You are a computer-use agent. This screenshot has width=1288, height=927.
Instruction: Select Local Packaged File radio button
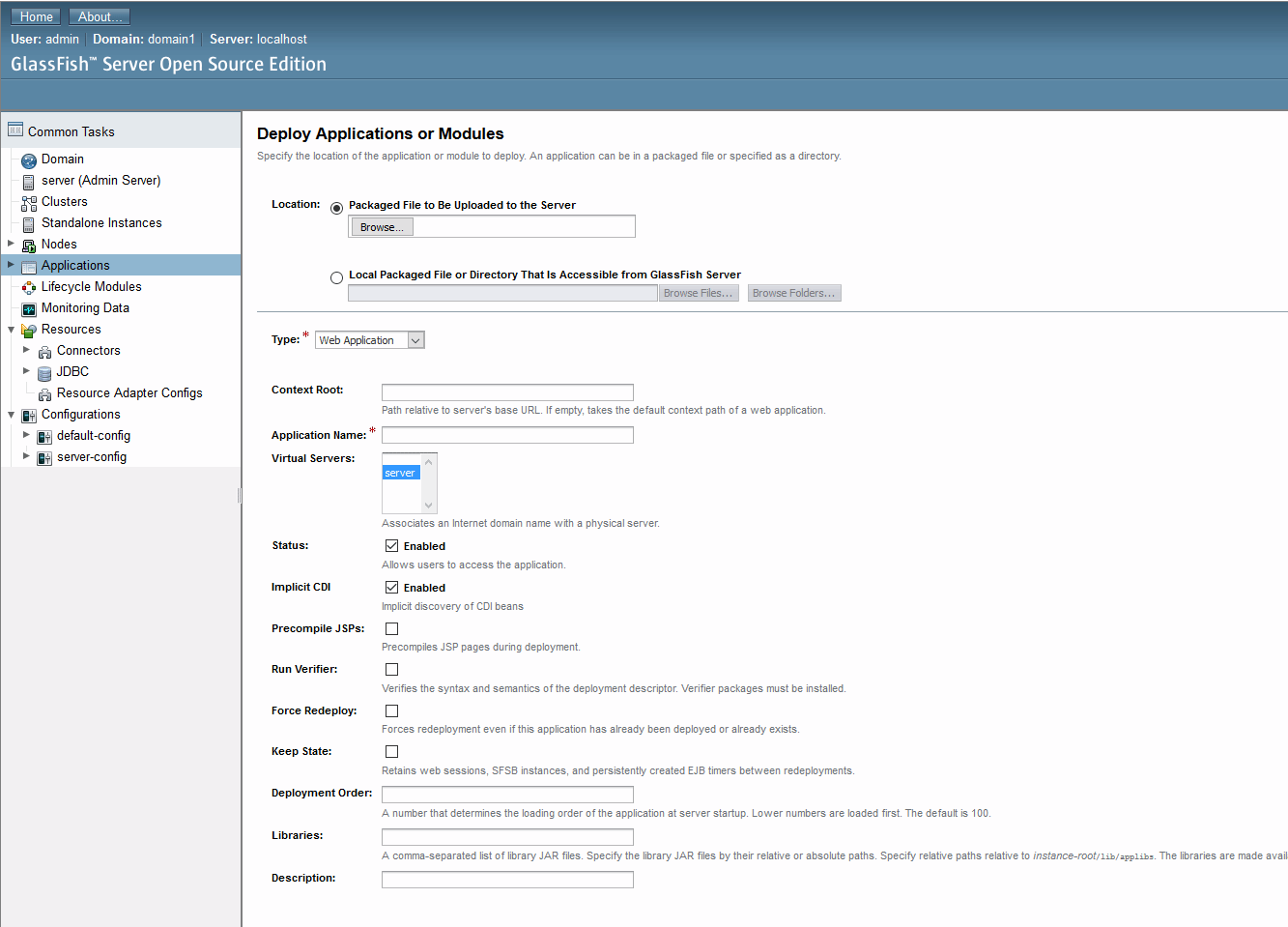[336, 276]
